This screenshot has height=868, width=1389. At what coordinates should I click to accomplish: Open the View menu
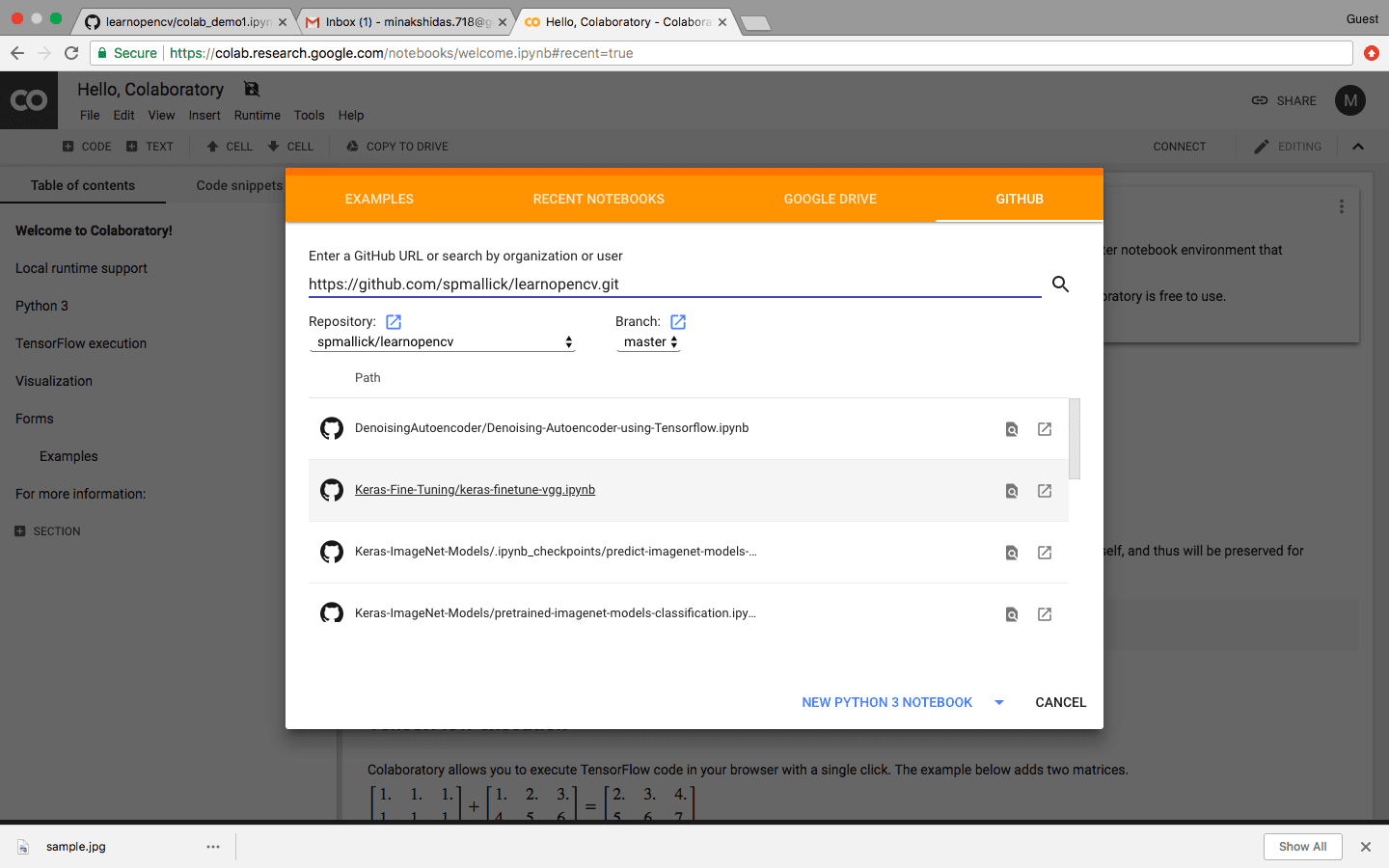(x=161, y=115)
